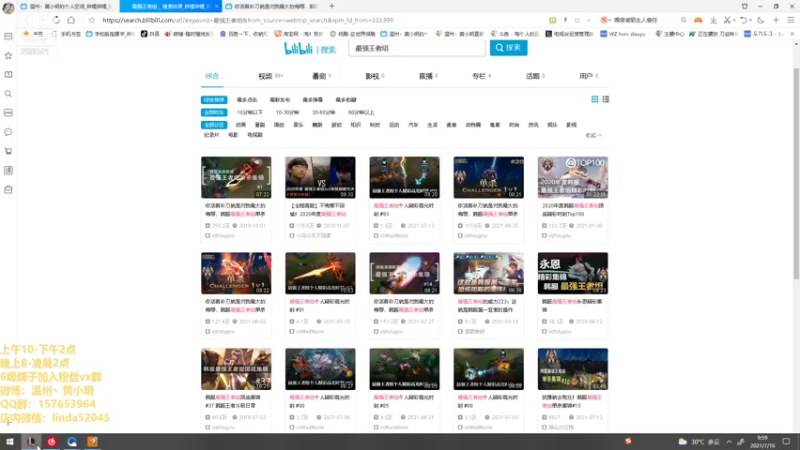The width and height of the screenshot is (800, 450).
Task: Open dropdown arrow beside the undo icon
Action: [x=751, y=20]
